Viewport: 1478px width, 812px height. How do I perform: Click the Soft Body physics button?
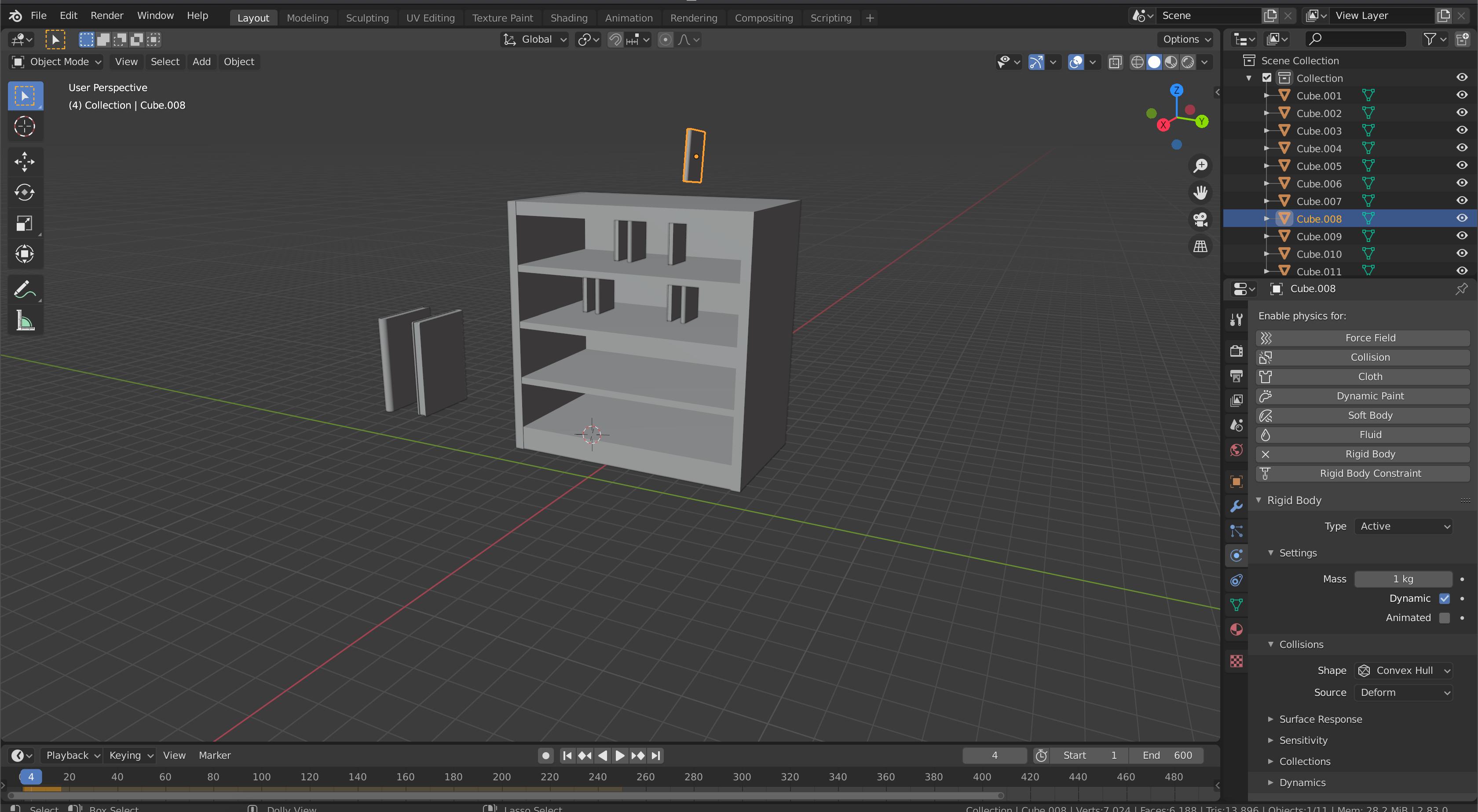pyautogui.click(x=1362, y=416)
